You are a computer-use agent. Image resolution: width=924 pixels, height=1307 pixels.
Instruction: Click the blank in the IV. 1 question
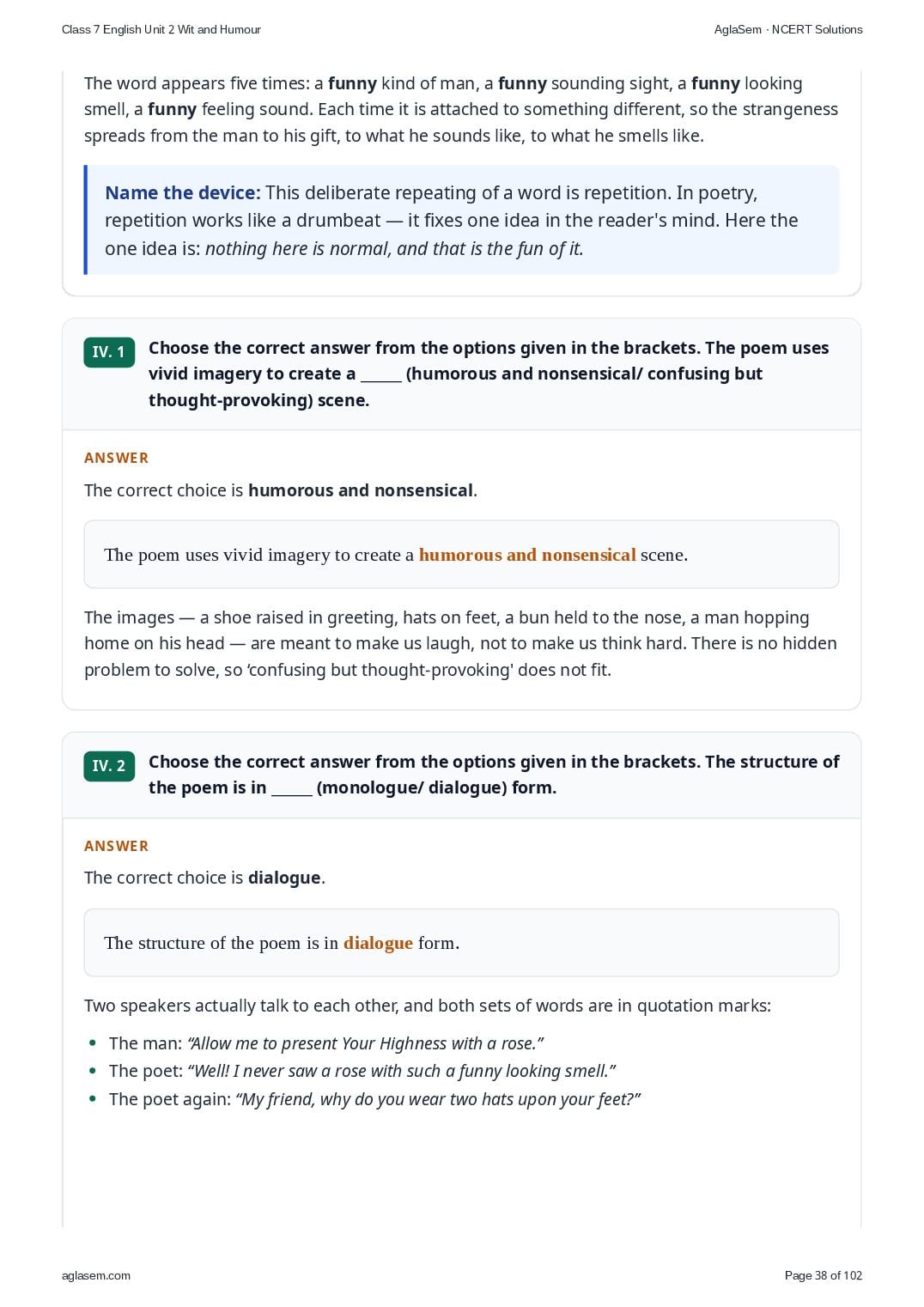pyautogui.click(x=380, y=375)
